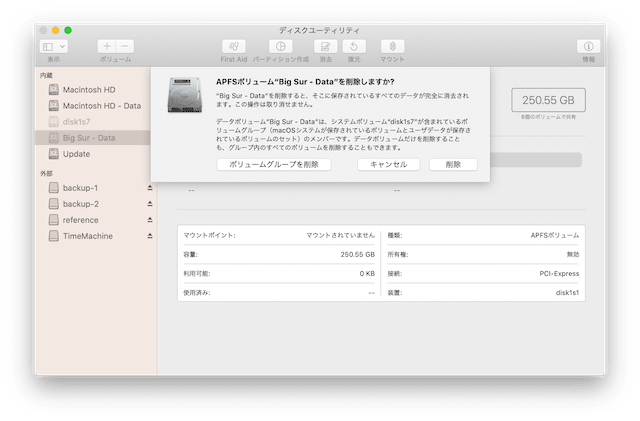Viewport: 640px width, 421px height.
Task: Open the info toolbar button
Action: pyautogui.click(x=588, y=47)
